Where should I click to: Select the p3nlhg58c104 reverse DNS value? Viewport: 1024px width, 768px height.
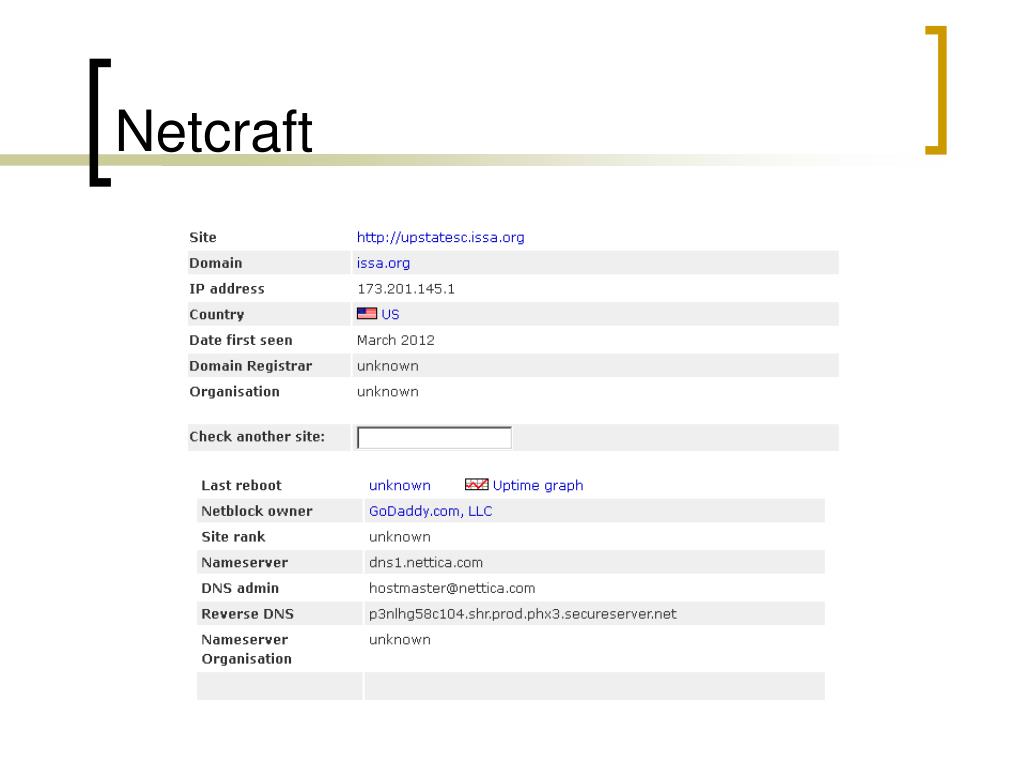pyautogui.click(x=522, y=614)
